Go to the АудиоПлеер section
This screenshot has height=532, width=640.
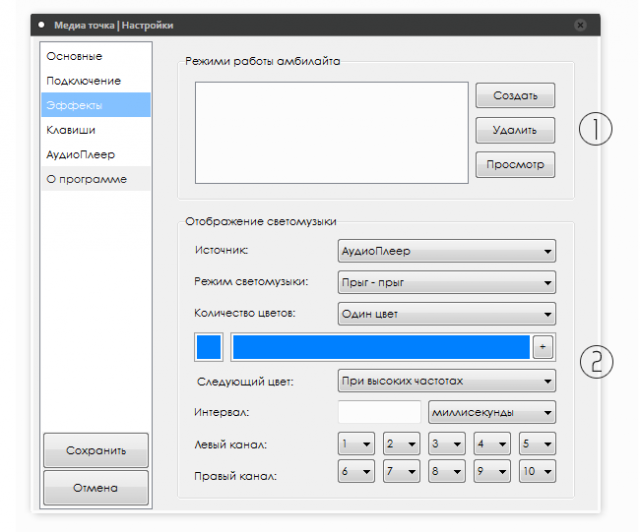[95, 155]
